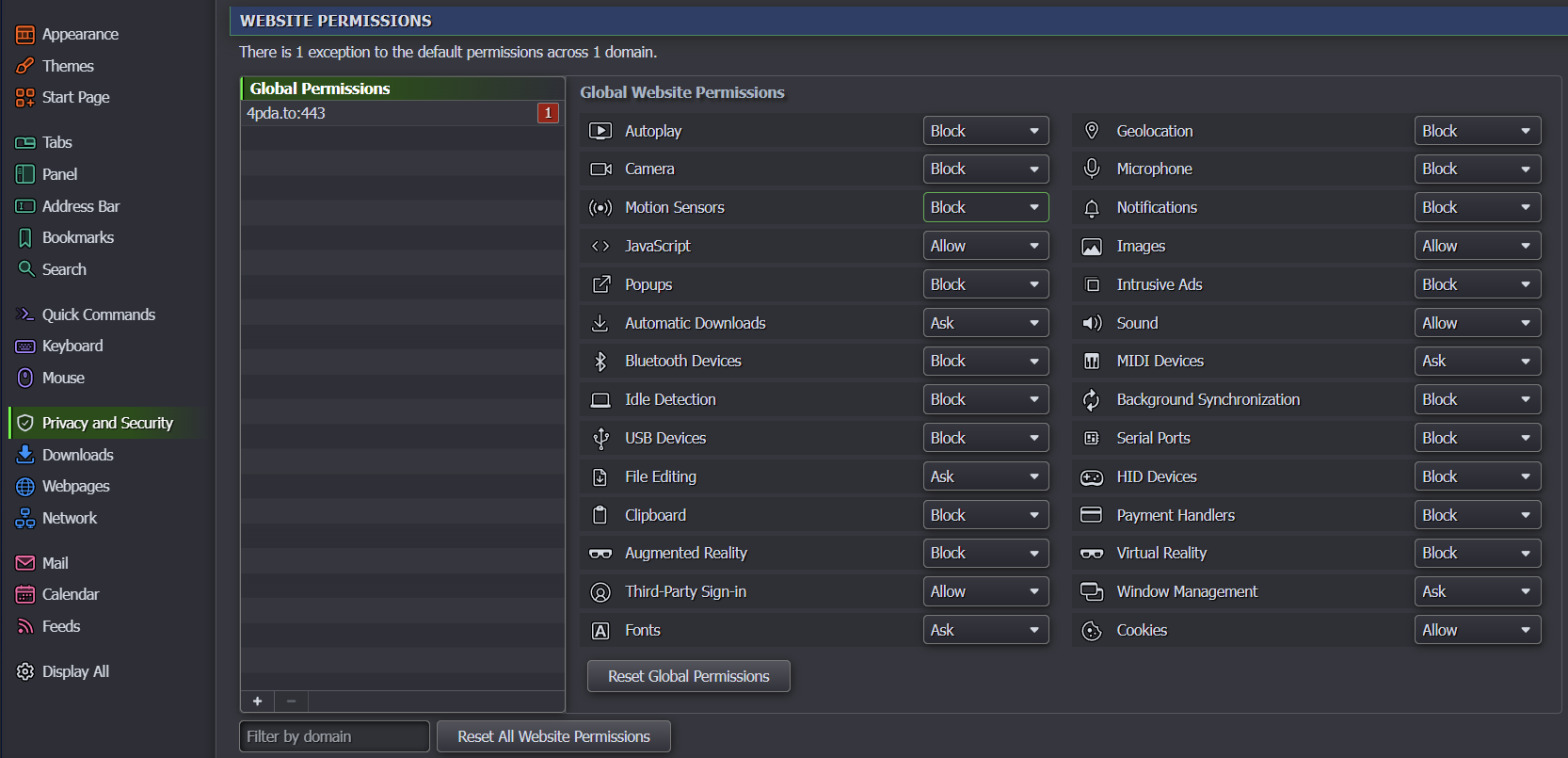Click the MIDI Devices icon
Viewport: 1568px width, 758px height.
pos(1092,362)
